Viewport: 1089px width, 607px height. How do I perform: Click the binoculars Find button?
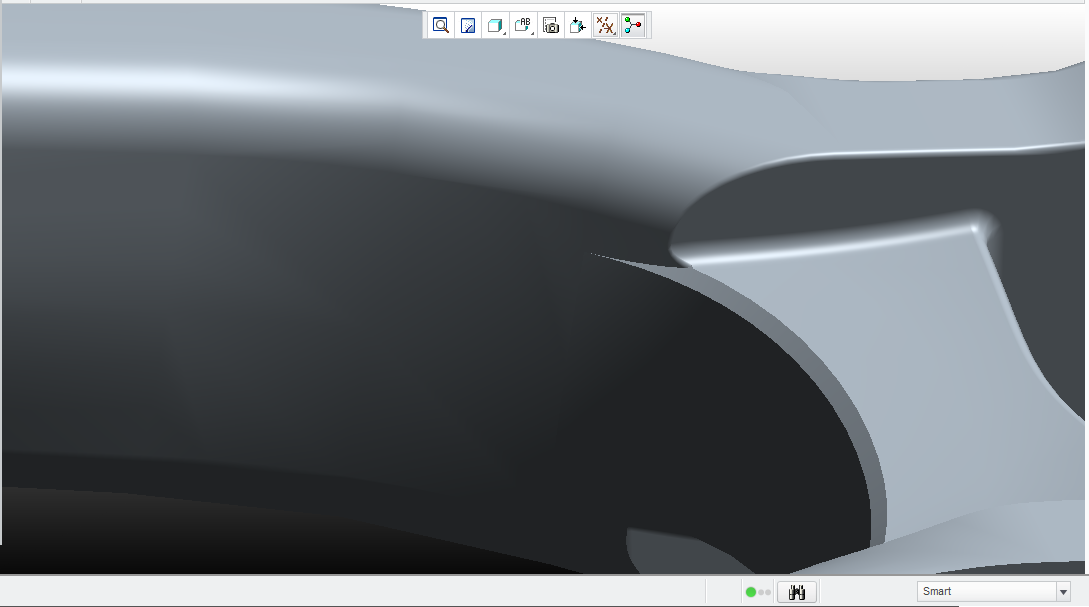click(797, 592)
